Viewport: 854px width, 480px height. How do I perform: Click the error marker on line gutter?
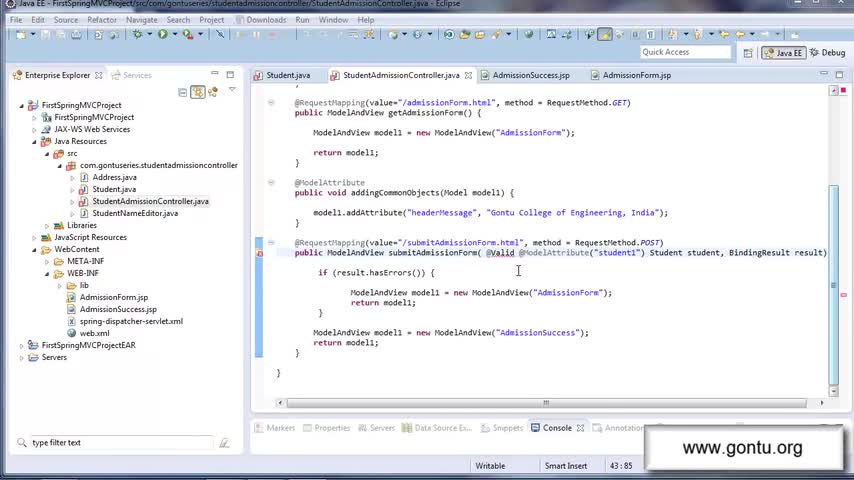tap(259, 253)
